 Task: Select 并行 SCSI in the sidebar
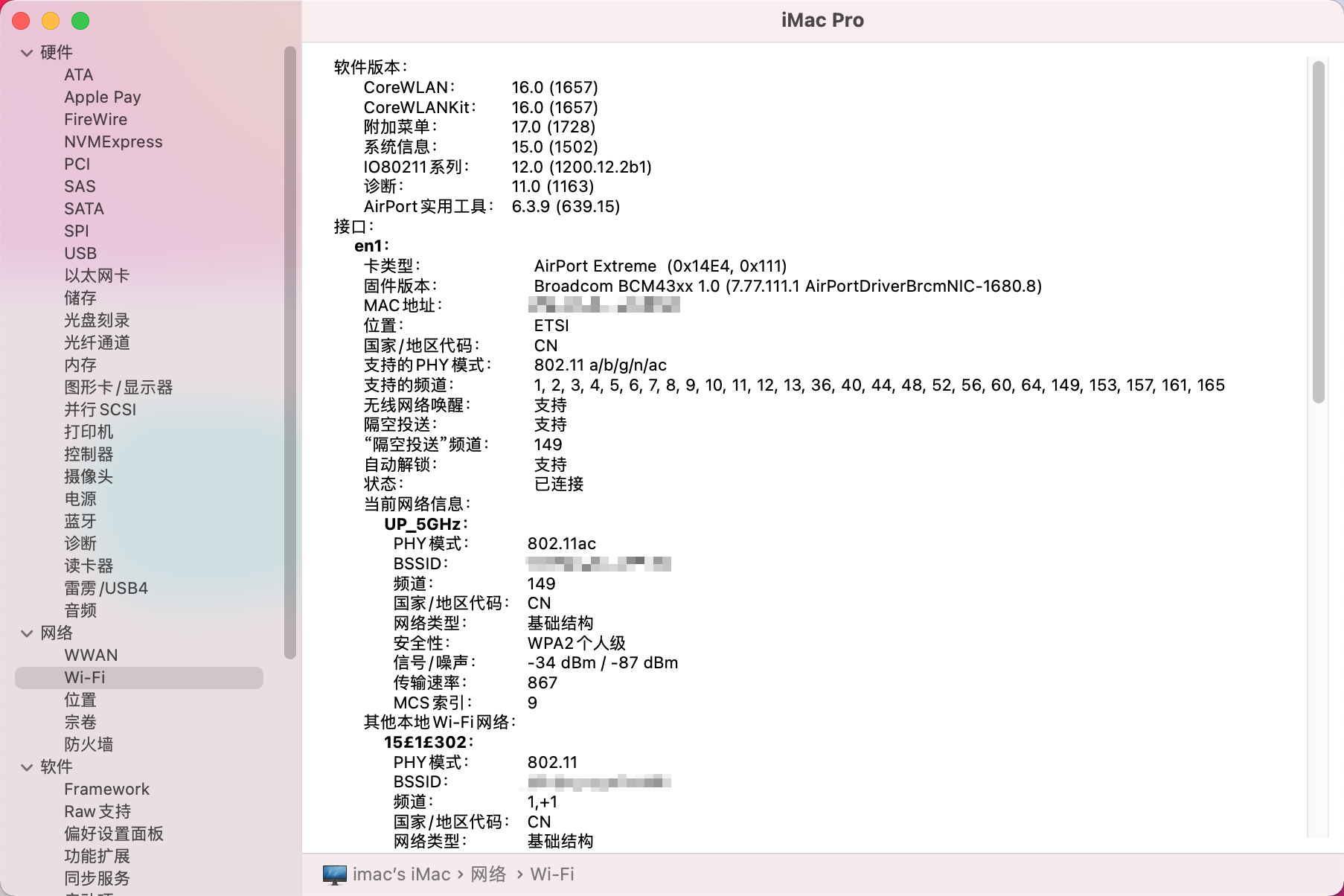(100, 410)
